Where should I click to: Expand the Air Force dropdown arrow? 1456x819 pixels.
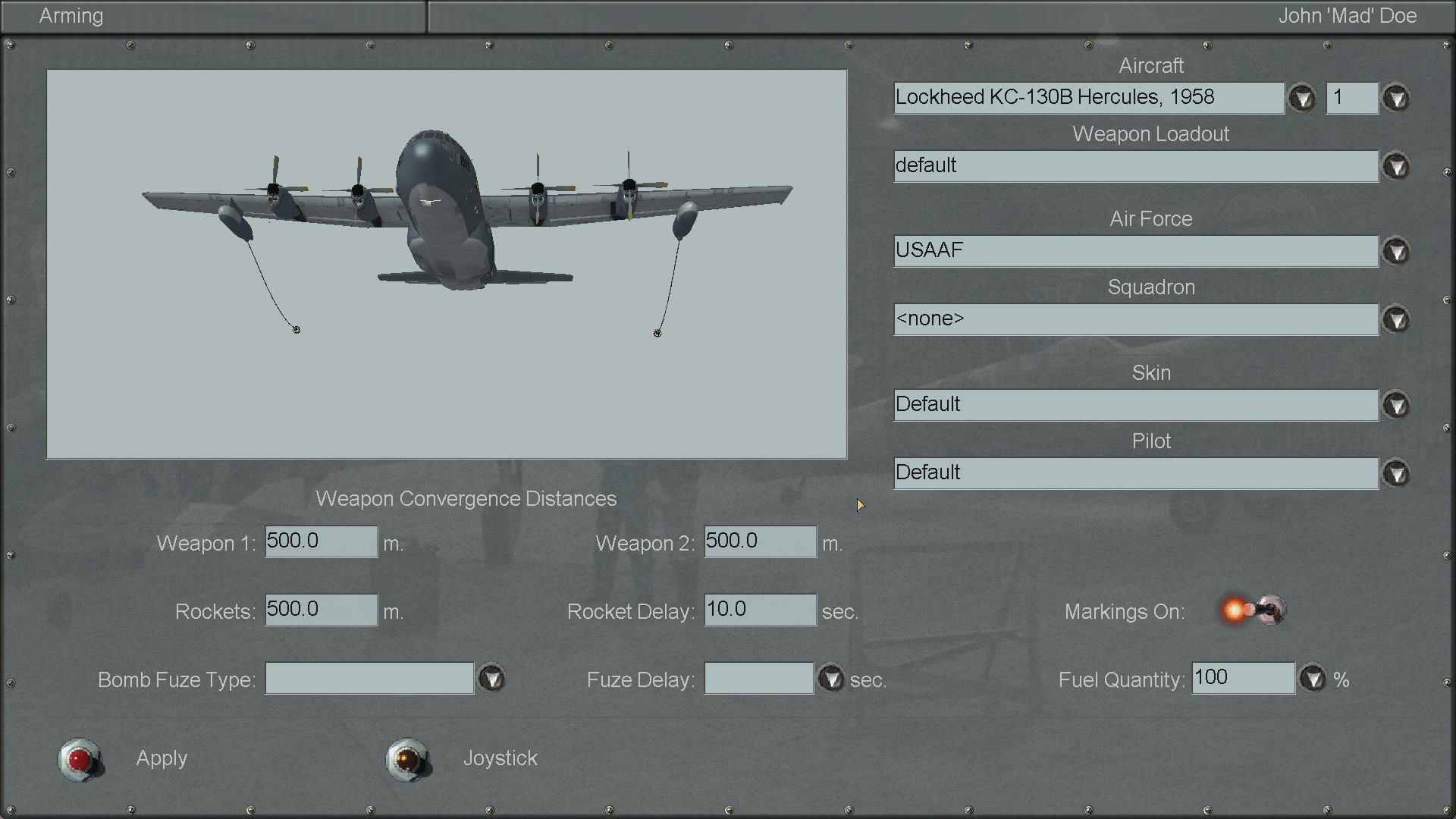(x=1396, y=252)
